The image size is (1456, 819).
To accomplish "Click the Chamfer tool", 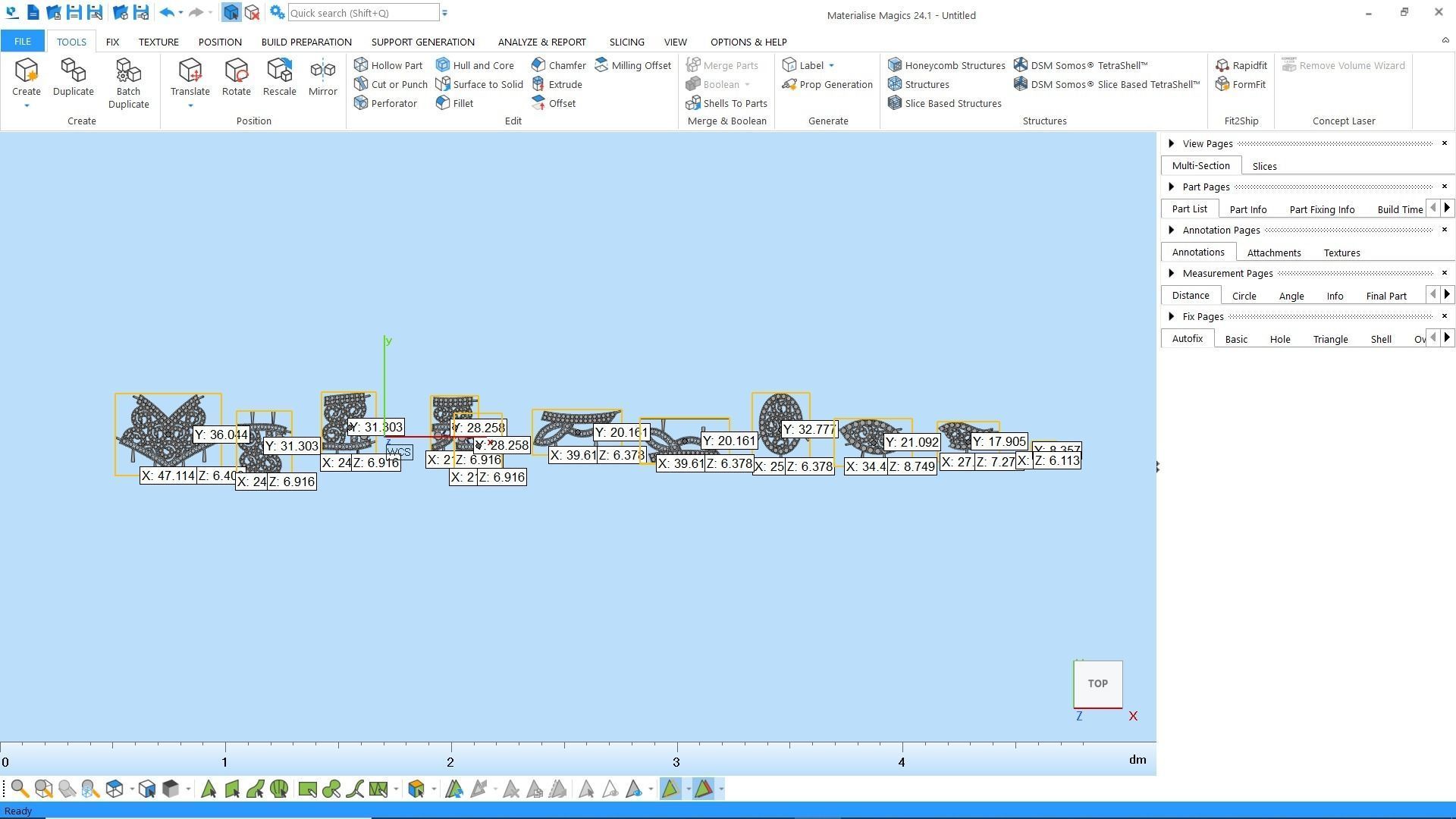I will [558, 65].
